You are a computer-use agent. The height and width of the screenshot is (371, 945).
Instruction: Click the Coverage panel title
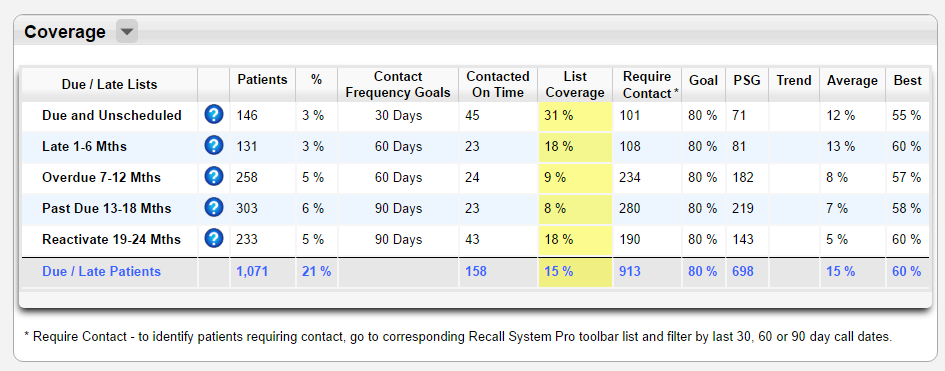tap(65, 31)
